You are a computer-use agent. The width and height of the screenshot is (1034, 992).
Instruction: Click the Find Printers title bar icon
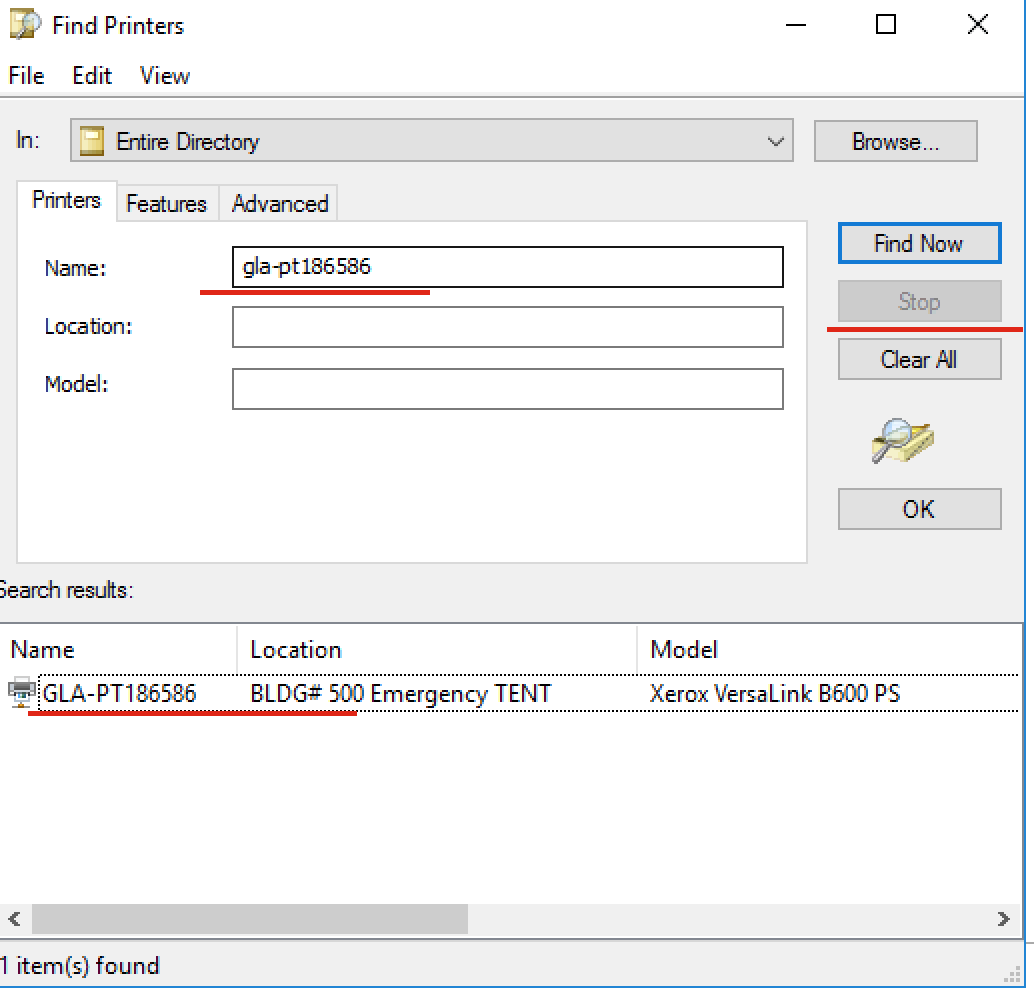25,25
